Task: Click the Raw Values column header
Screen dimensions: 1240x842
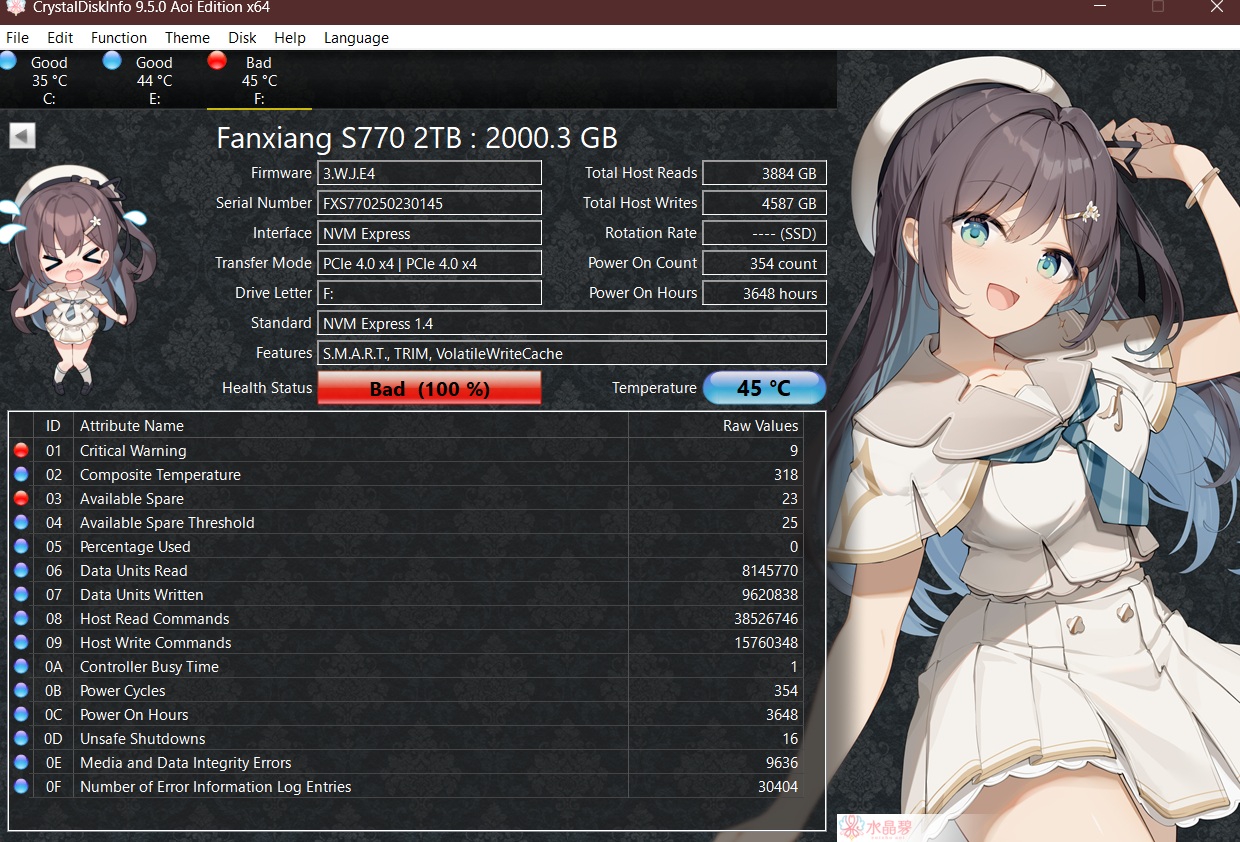Action: tap(715, 426)
